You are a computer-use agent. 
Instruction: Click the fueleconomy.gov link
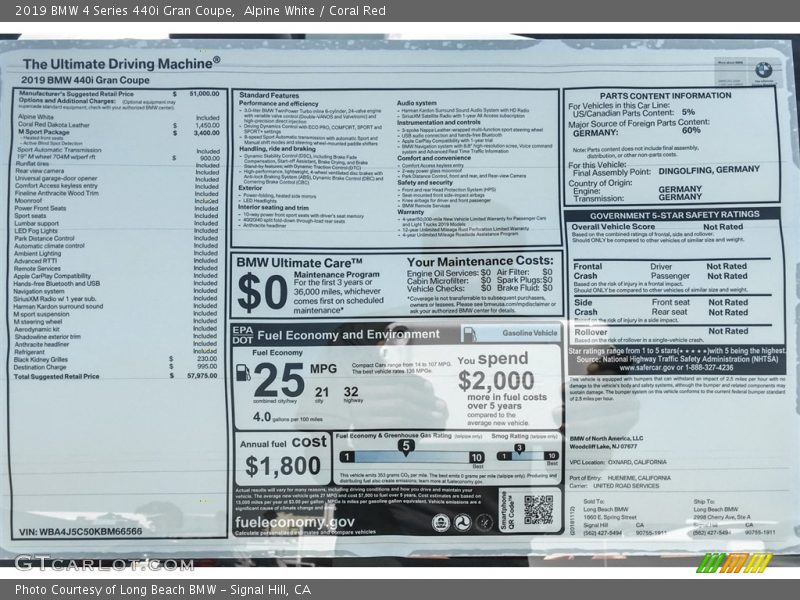click(x=294, y=522)
